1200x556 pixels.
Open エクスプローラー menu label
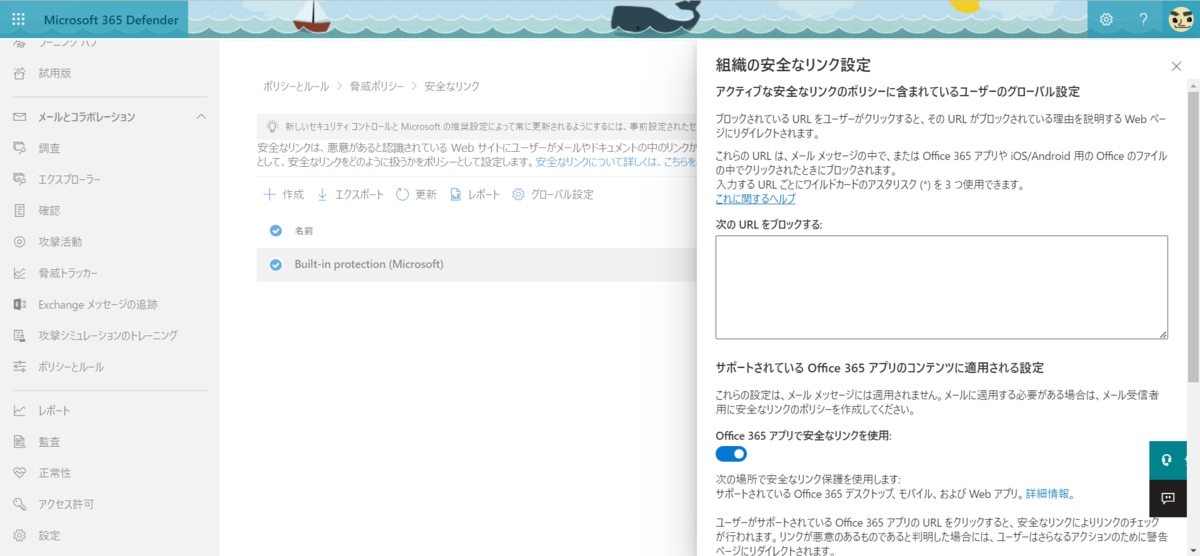pyautogui.click(x=69, y=179)
